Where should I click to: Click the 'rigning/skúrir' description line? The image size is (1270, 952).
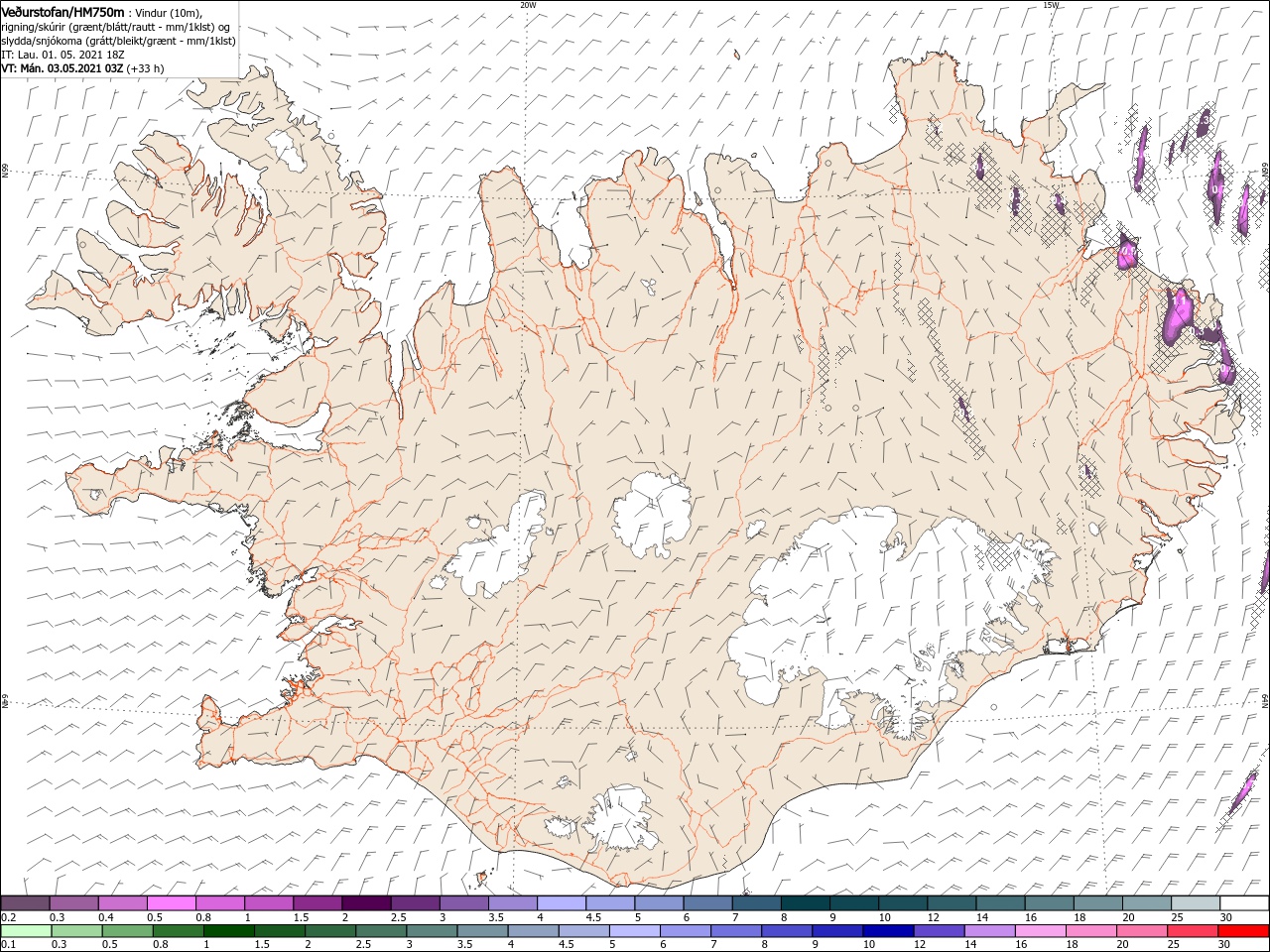(x=116, y=27)
